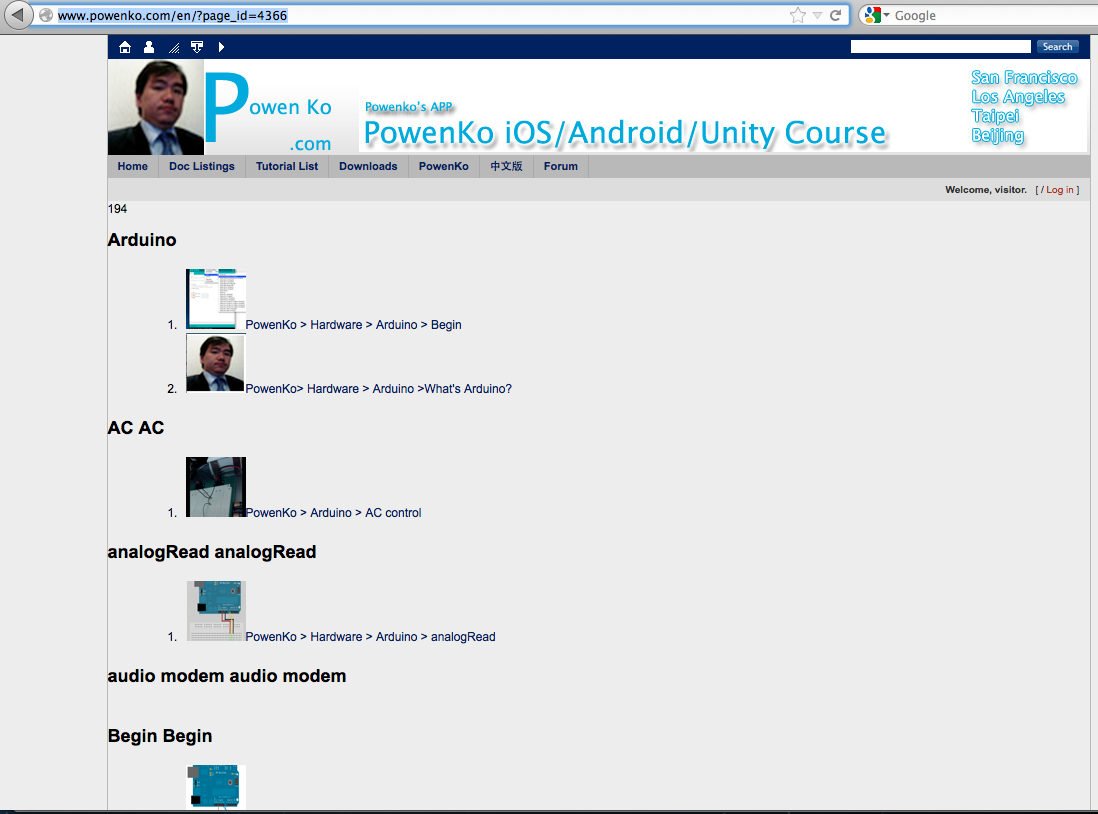Click the right-pointing arrow icon in blue bar
This screenshot has height=814, width=1098.
pos(221,47)
